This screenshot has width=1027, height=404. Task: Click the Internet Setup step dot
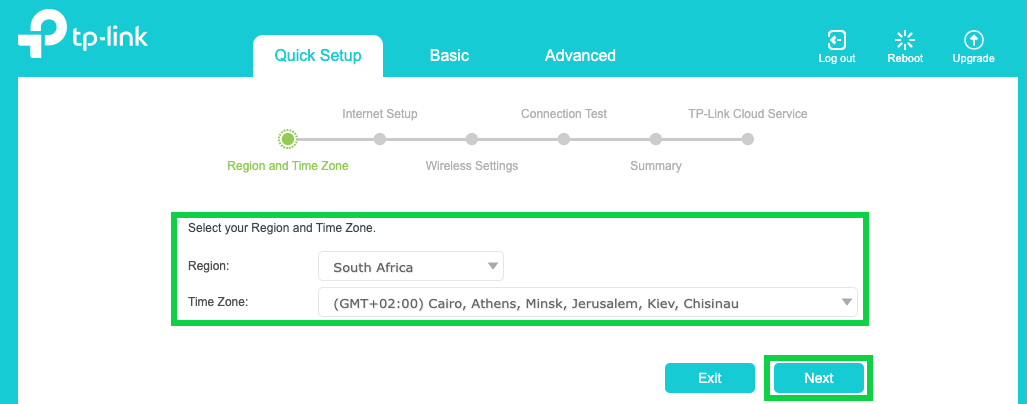tap(380, 139)
